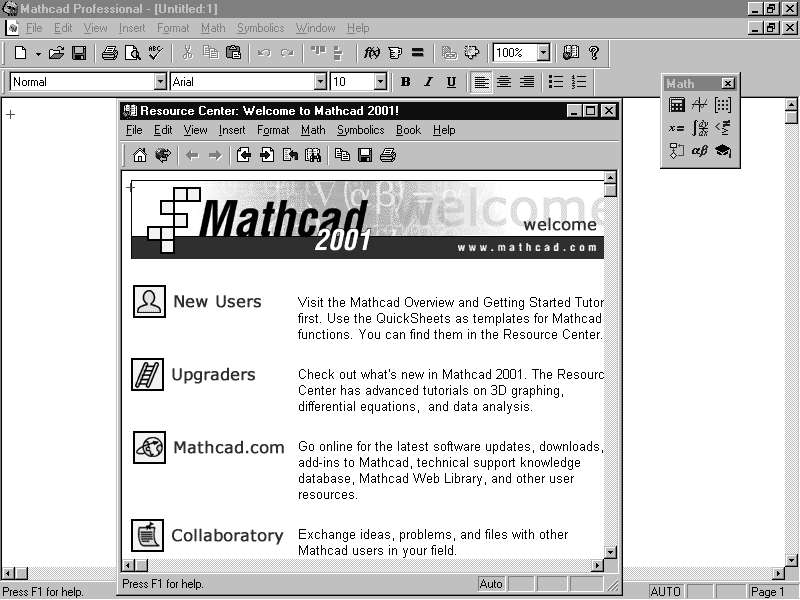Click the New Users person icon
The height and width of the screenshot is (600, 800).
click(149, 302)
